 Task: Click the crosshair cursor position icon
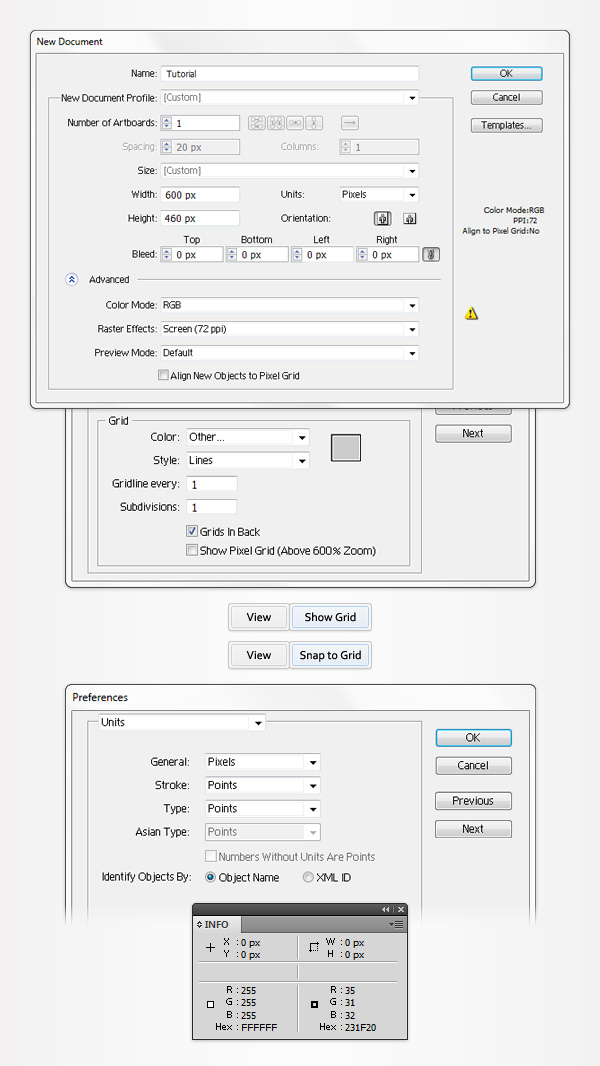coord(210,948)
